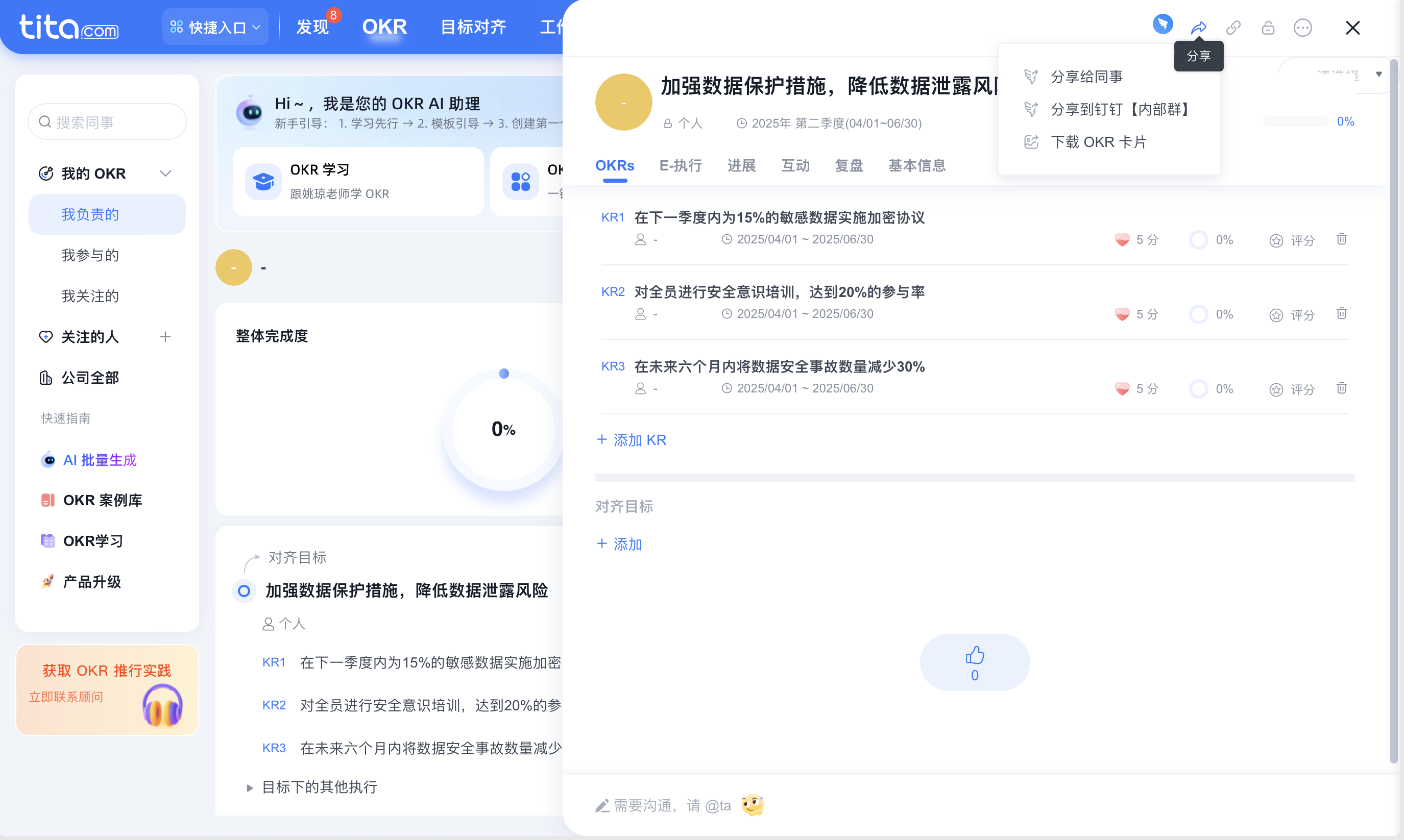Click the emoji icon in the comment bar
1404x840 pixels.
click(x=753, y=804)
